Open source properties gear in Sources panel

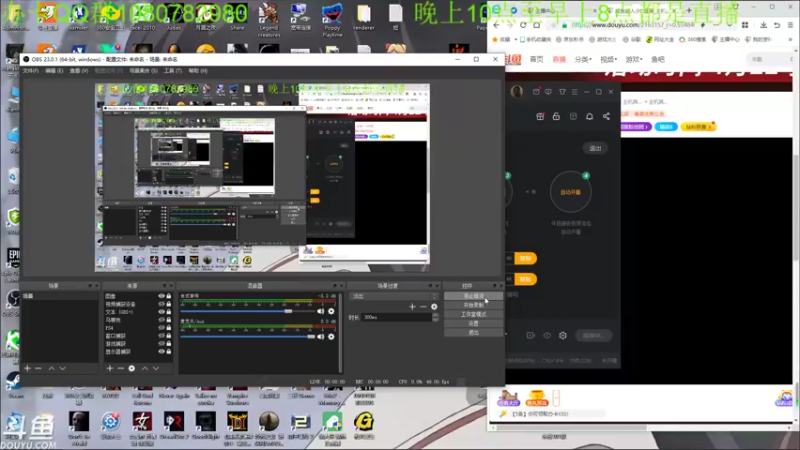[132, 368]
